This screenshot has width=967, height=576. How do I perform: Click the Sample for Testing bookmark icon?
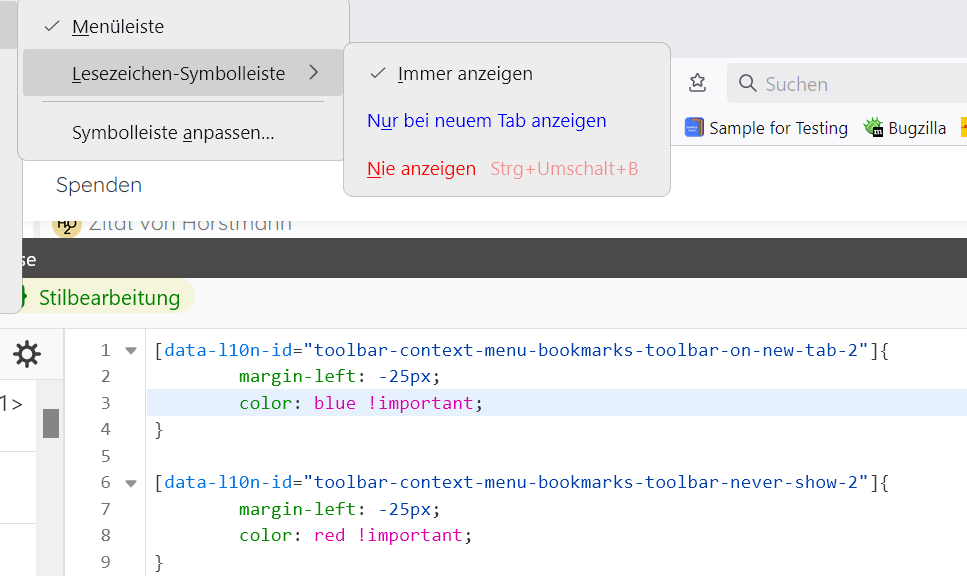click(x=694, y=128)
